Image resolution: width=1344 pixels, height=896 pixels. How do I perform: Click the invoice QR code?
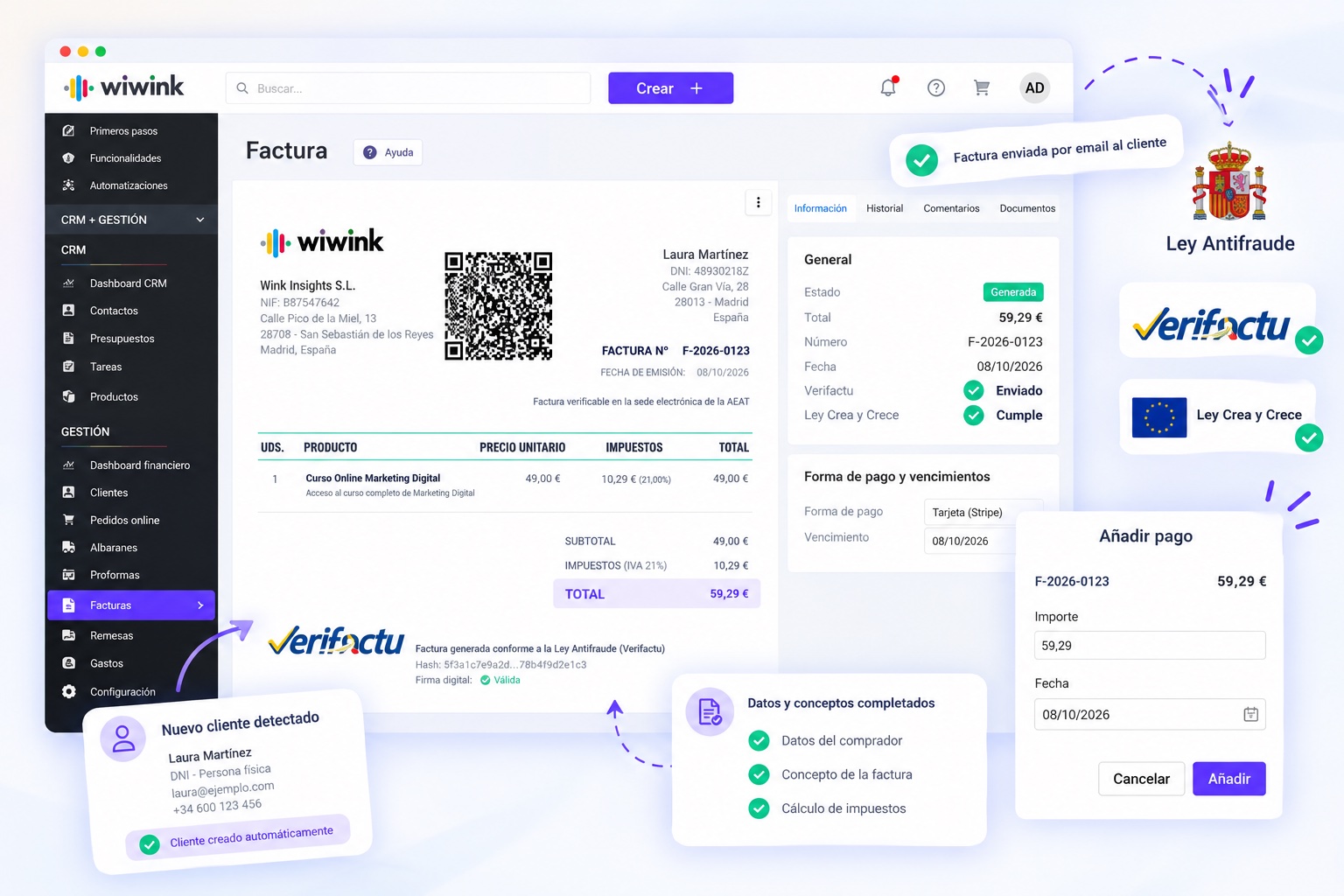[x=499, y=306]
